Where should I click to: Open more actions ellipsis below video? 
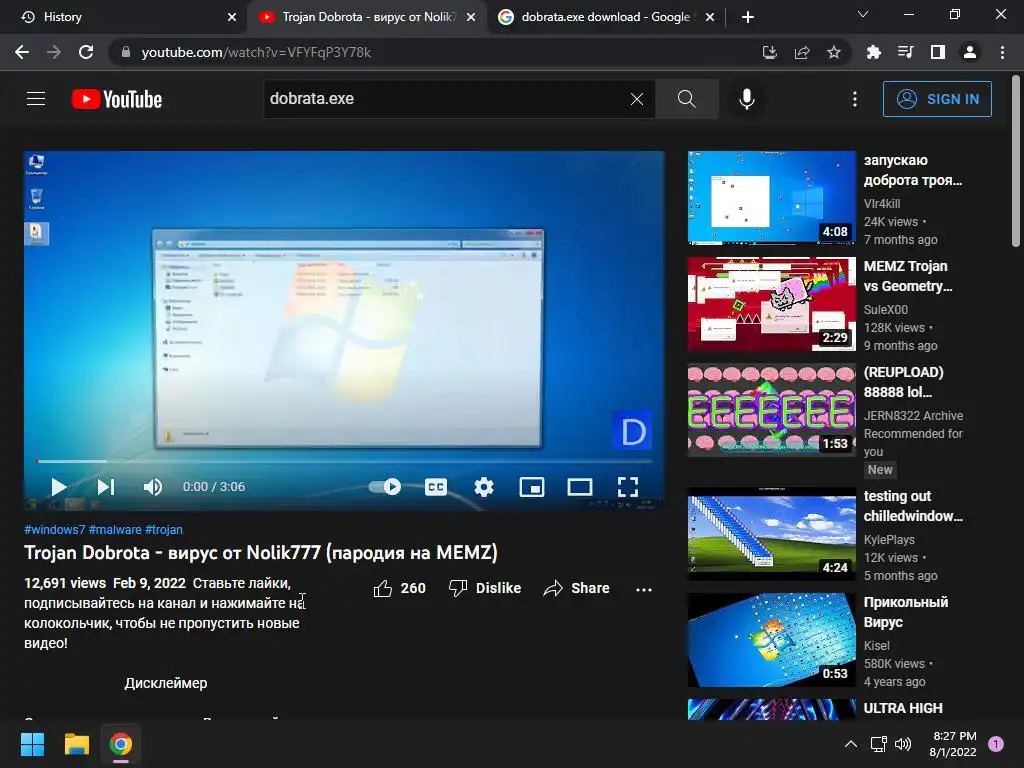click(x=644, y=589)
